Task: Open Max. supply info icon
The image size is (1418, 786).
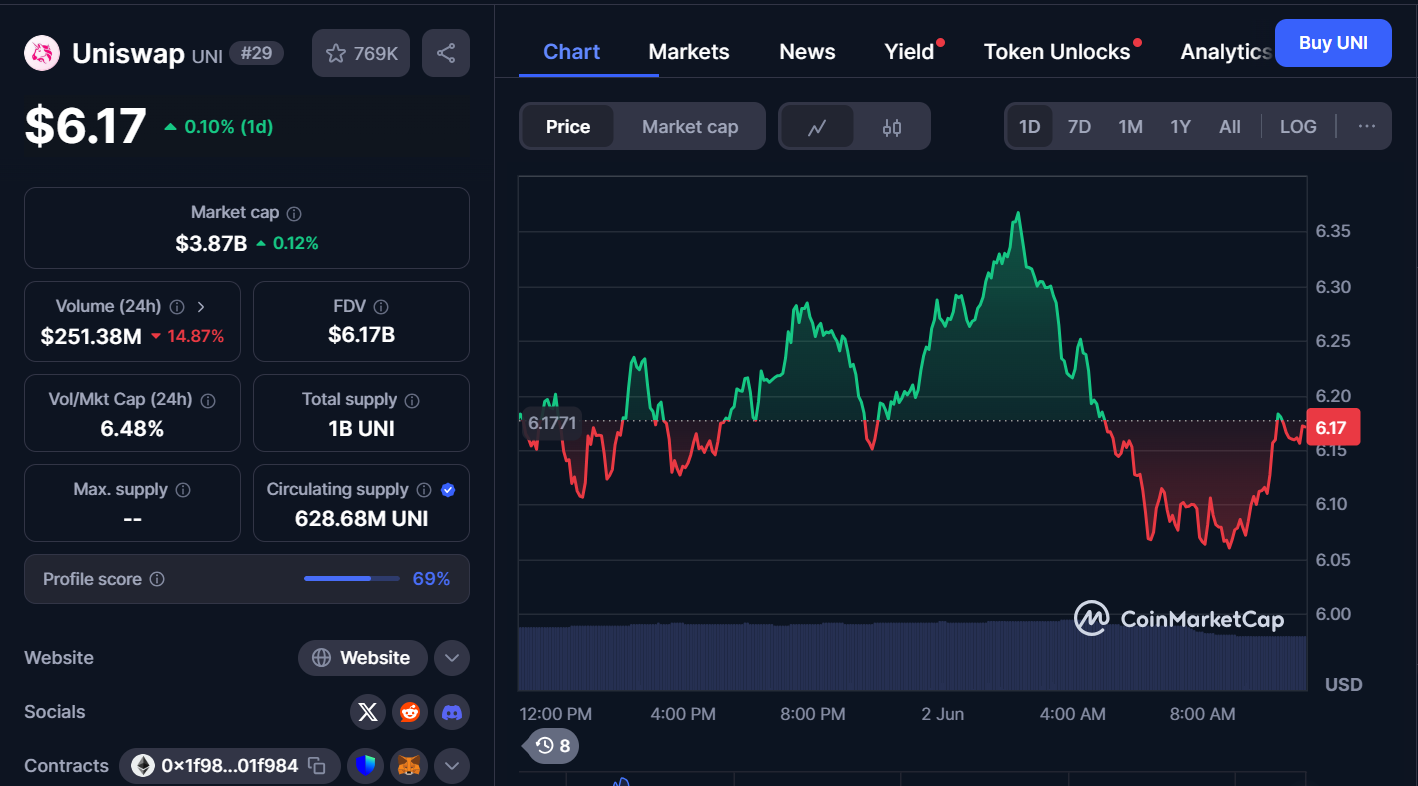Action: pyautogui.click(x=183, y=490)
